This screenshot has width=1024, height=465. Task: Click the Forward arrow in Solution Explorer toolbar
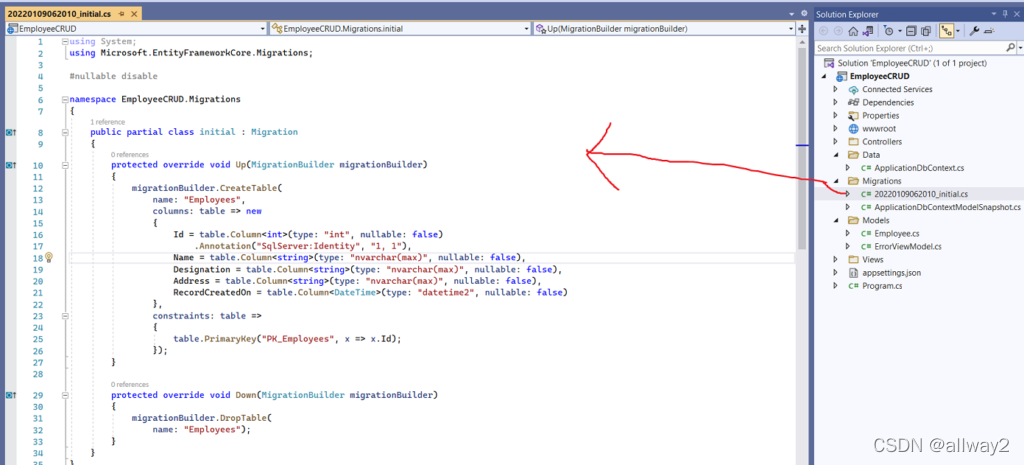tap(839, 31)
